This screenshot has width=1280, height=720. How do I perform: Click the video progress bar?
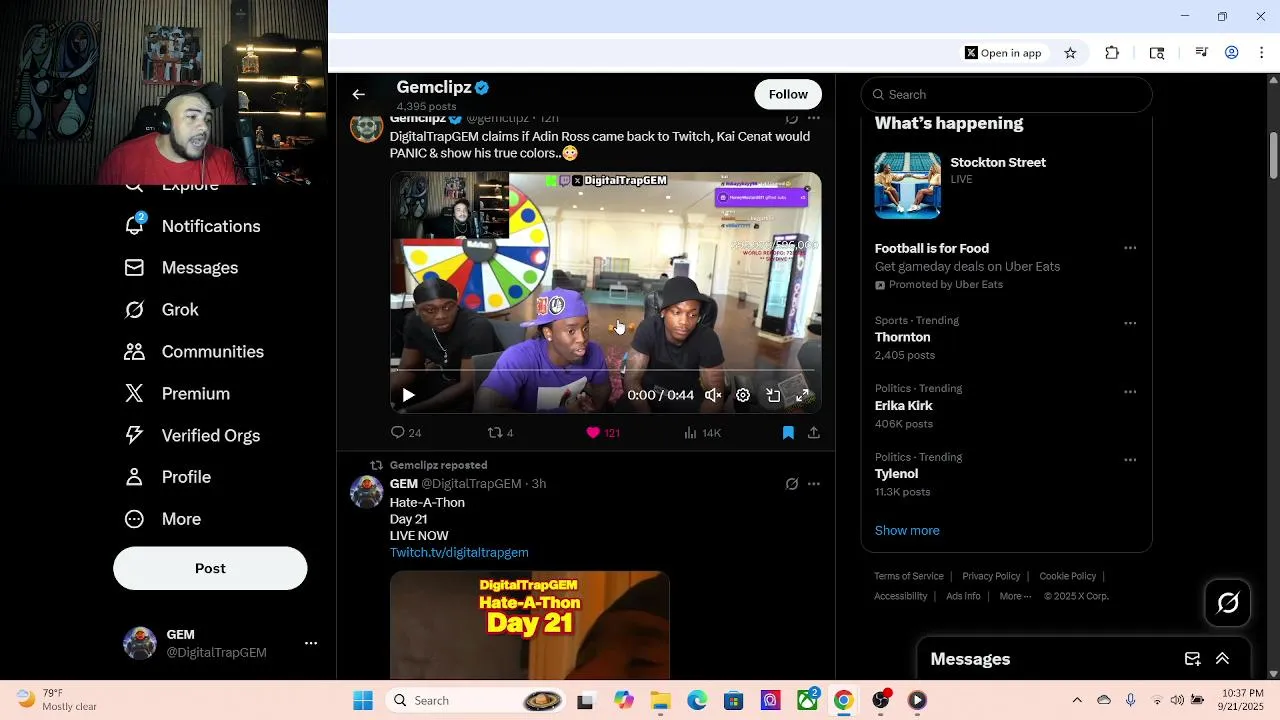click(606, 371)
